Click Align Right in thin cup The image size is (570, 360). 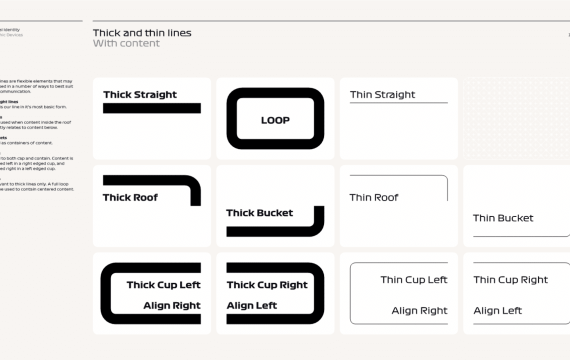click(420, 311)
